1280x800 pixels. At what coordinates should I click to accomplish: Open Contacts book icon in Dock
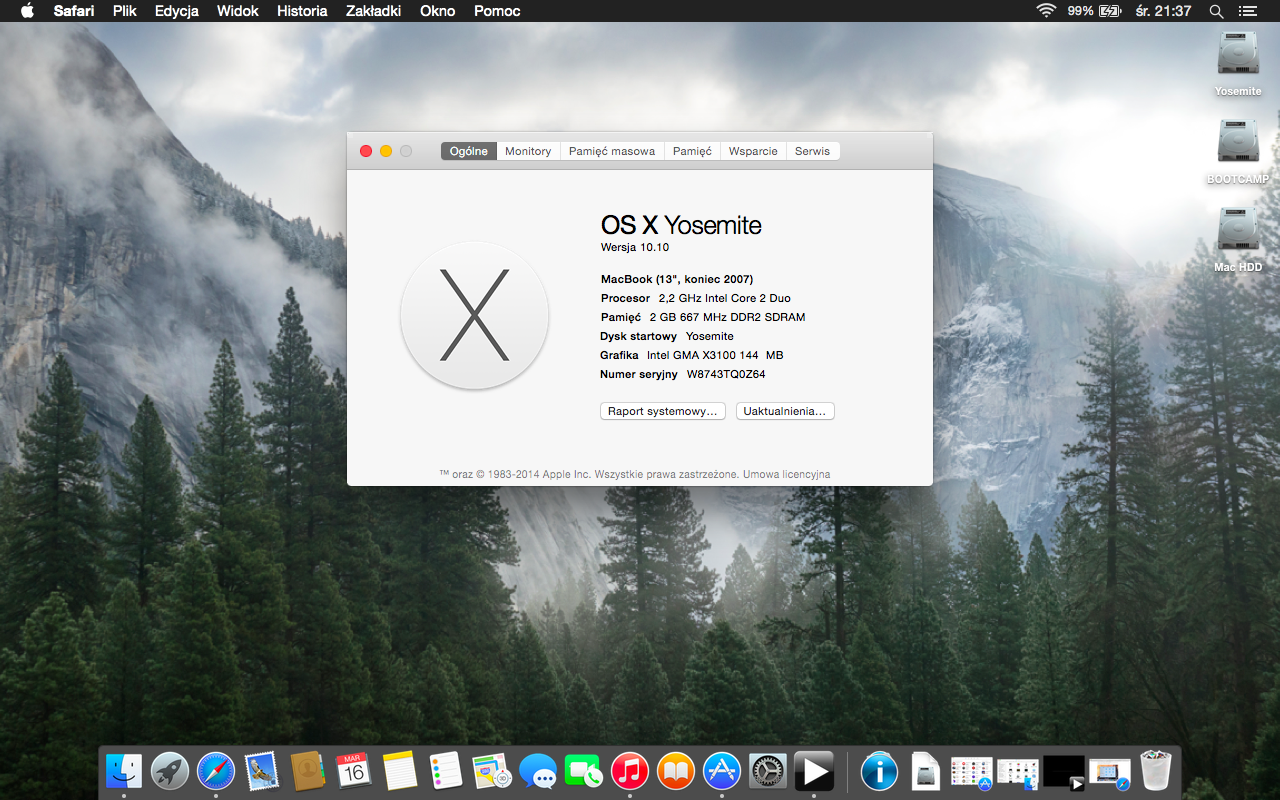(x=307, y=771)
